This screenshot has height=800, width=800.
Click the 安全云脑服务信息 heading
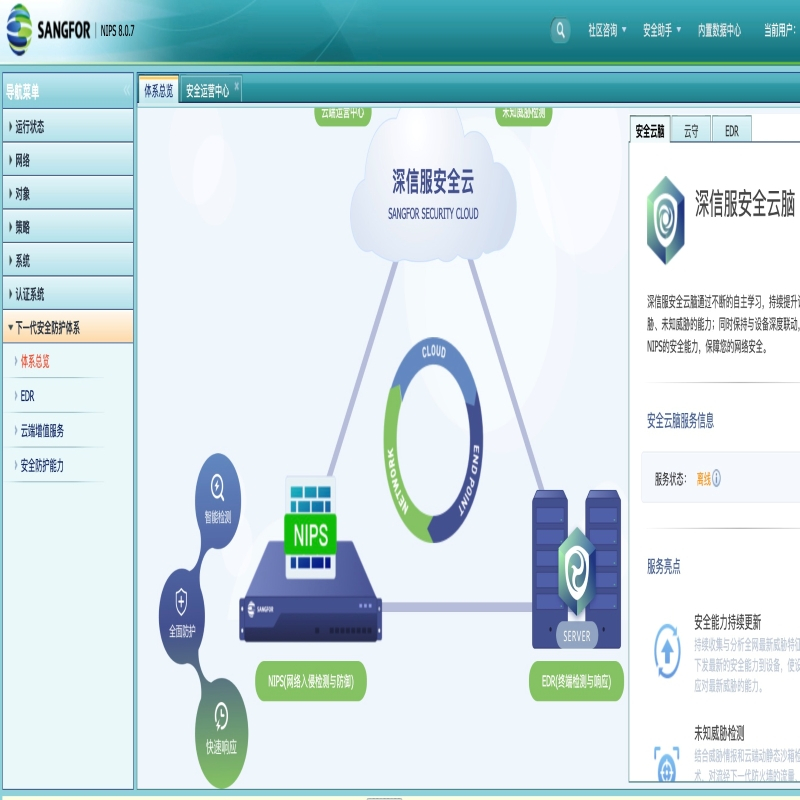click(x=680, y=420)
